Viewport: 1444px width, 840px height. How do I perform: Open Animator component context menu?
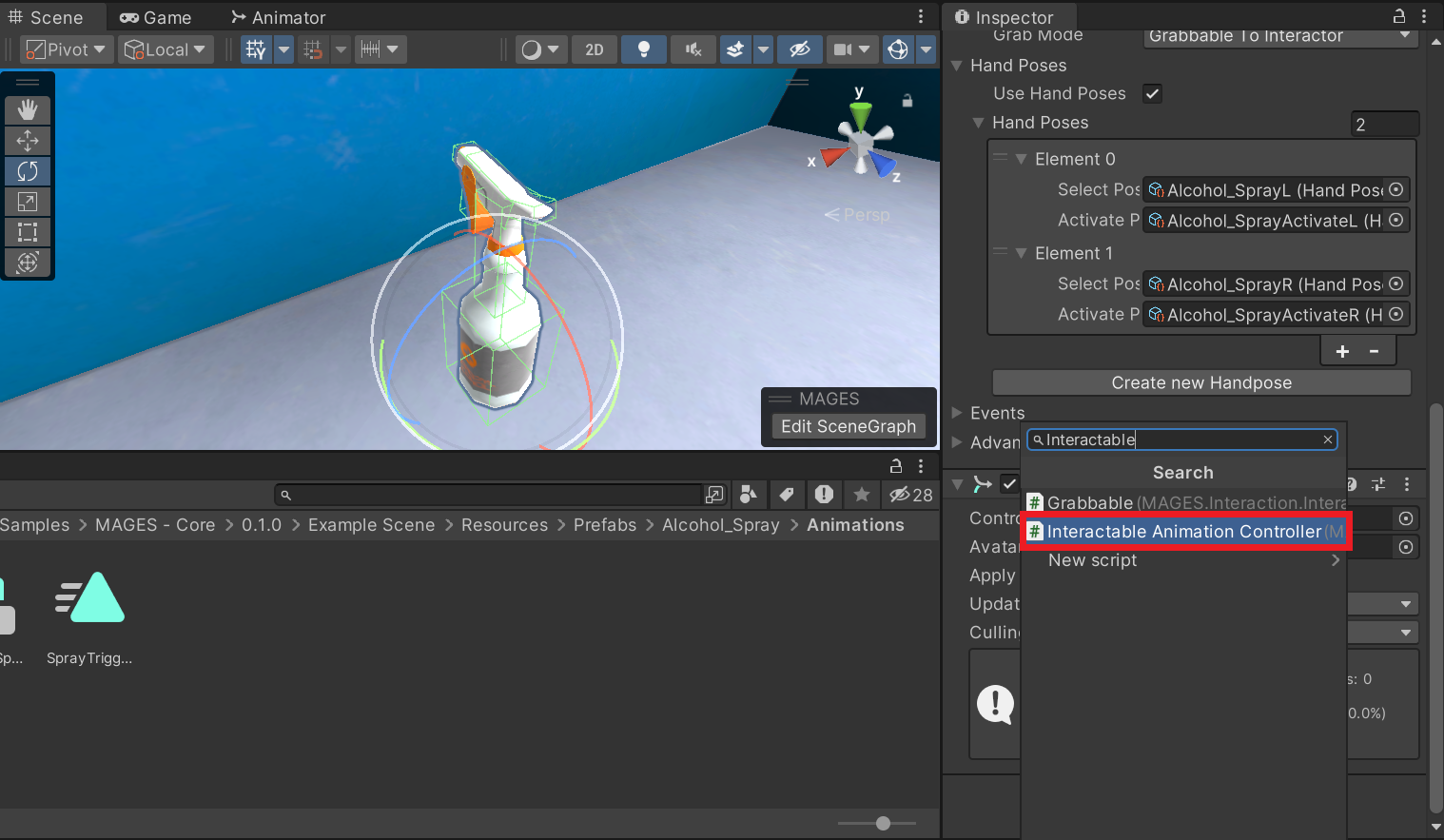pos(1407,484)
